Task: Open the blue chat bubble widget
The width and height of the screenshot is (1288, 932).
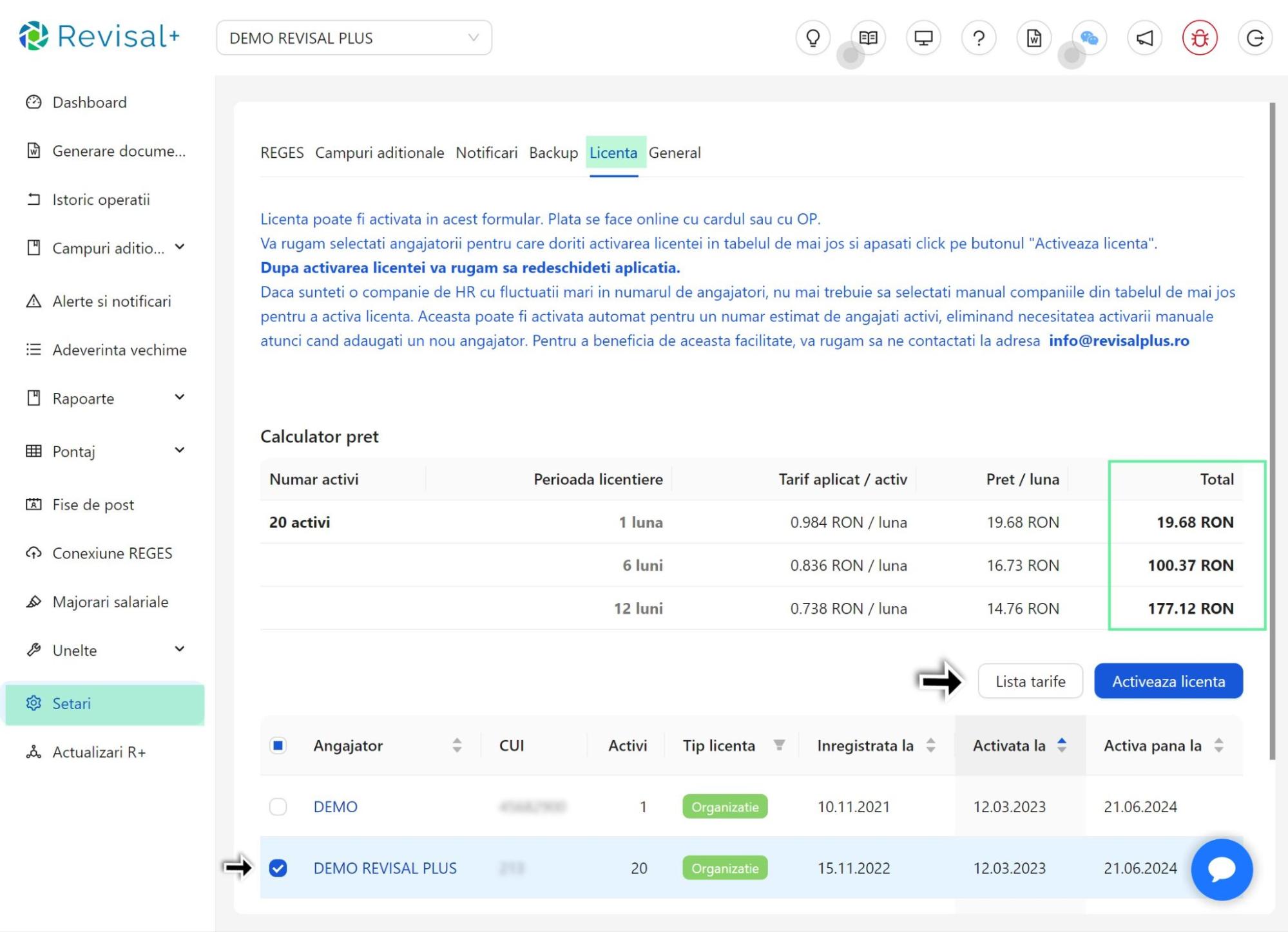Action: tap(1222, 869)
